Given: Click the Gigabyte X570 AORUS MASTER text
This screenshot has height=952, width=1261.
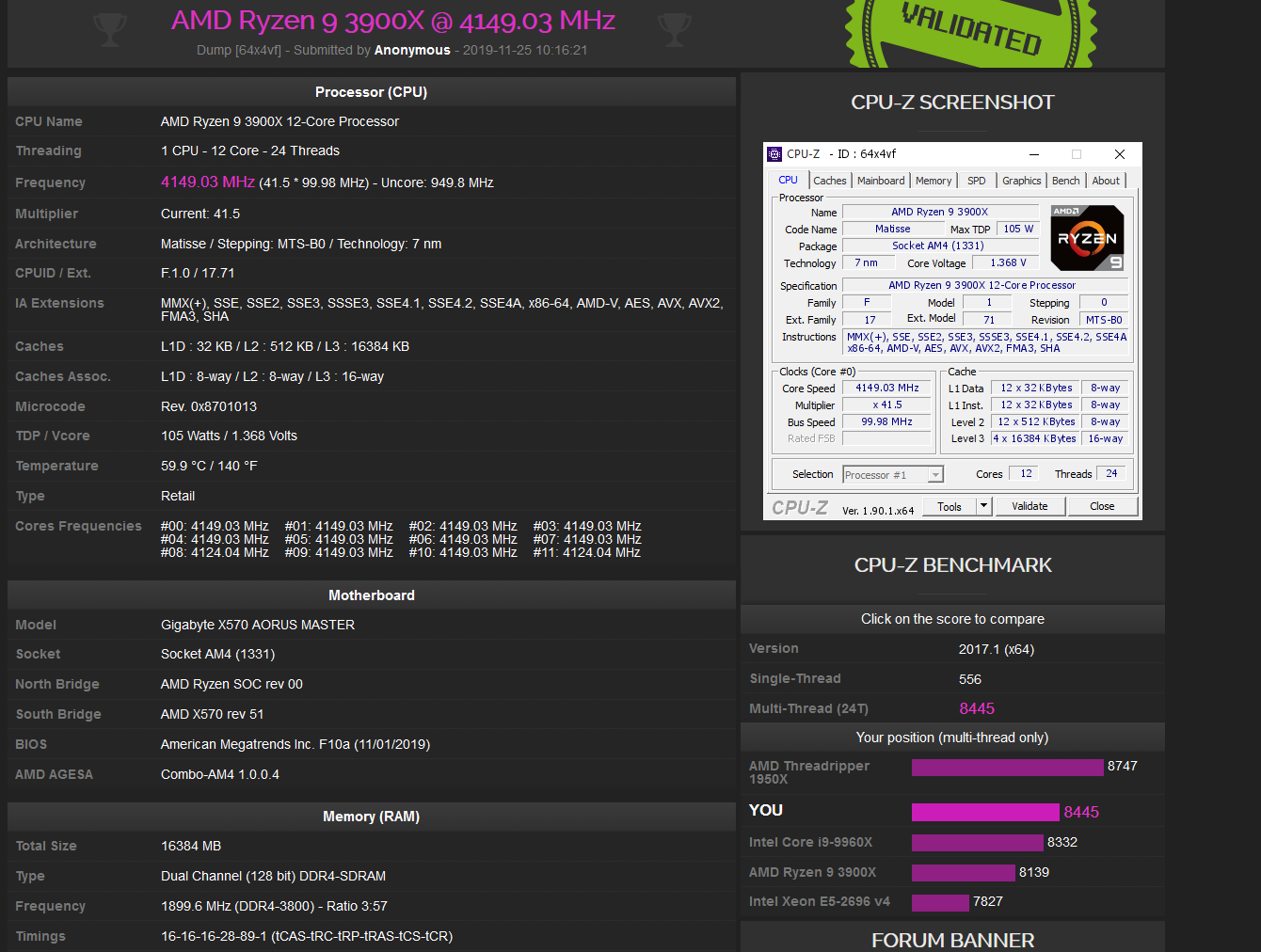Looking at the screenshot, I should [x=258, y=625].
